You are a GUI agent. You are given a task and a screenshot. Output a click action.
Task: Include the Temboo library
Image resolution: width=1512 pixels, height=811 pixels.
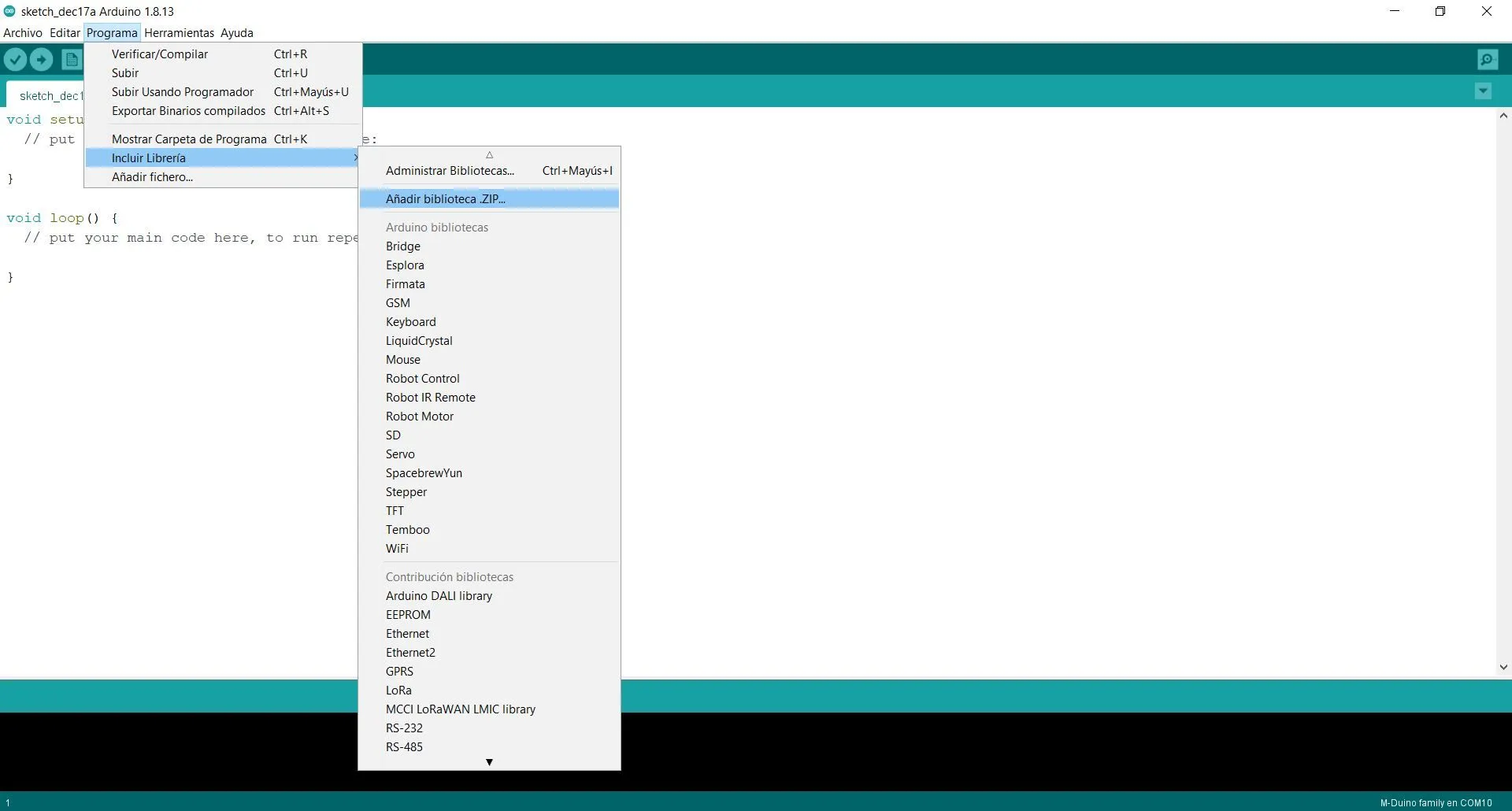pyautogui.click(x=489, y=530)
